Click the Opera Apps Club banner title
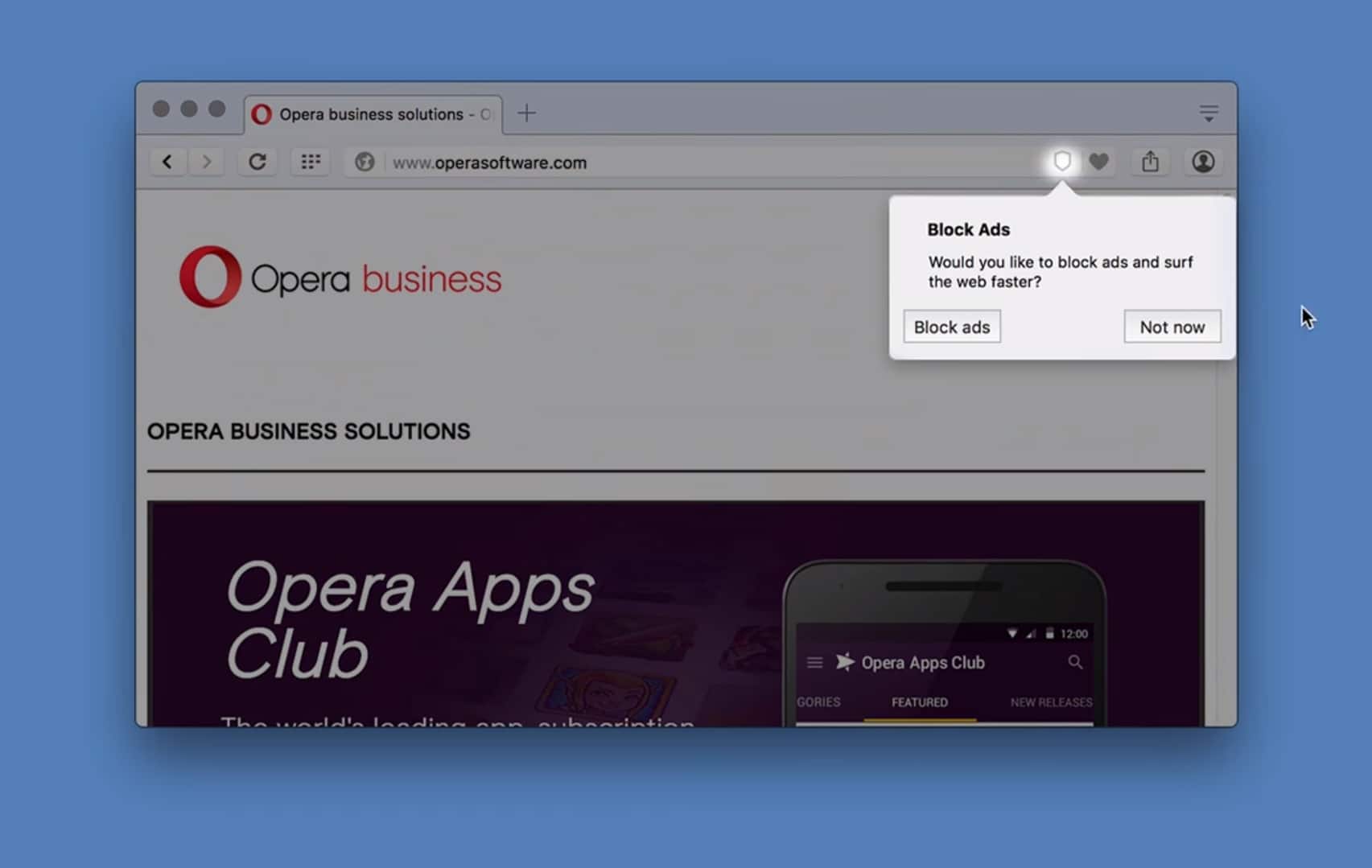 point(410,619)
